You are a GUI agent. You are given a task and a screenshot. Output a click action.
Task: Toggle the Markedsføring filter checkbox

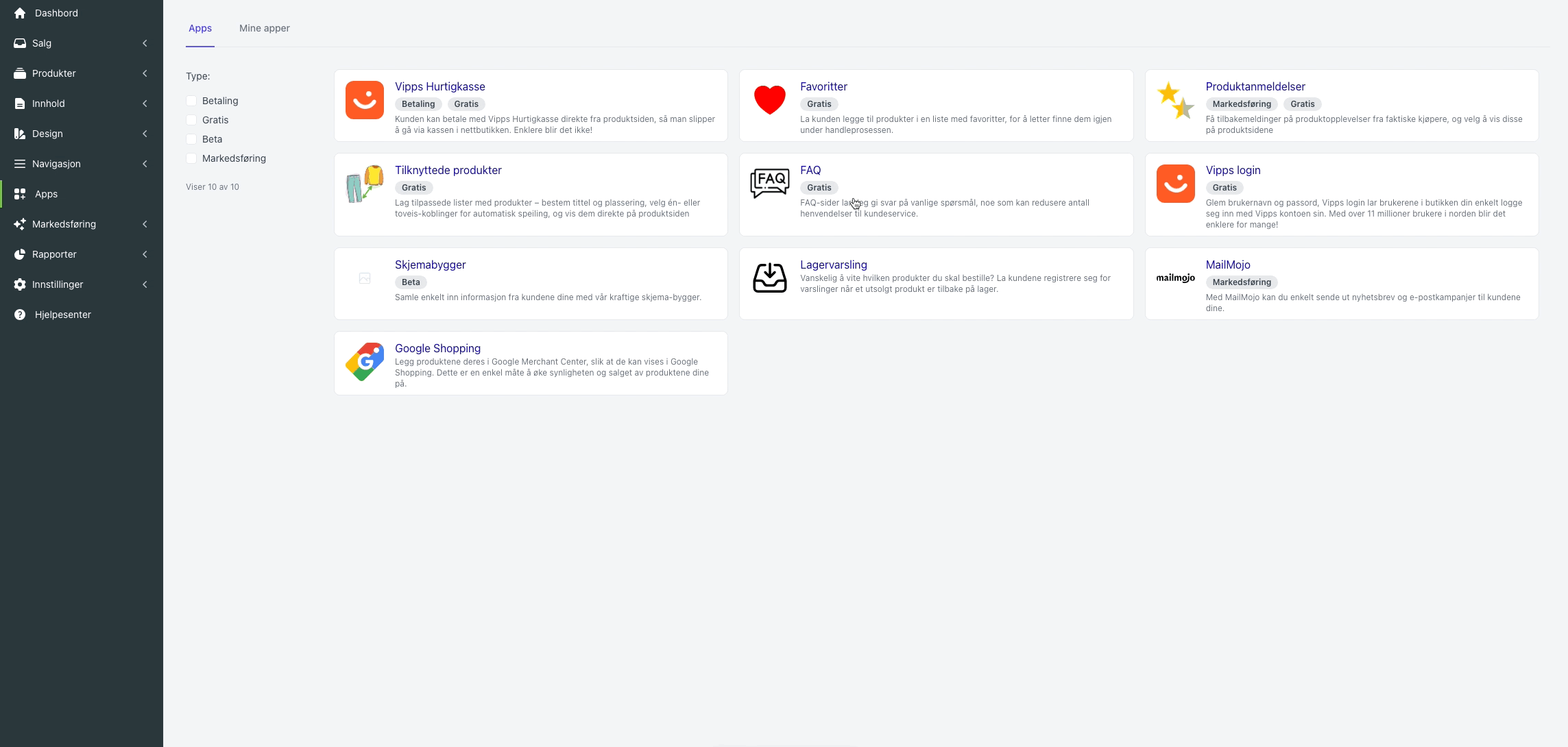[191, 158]
